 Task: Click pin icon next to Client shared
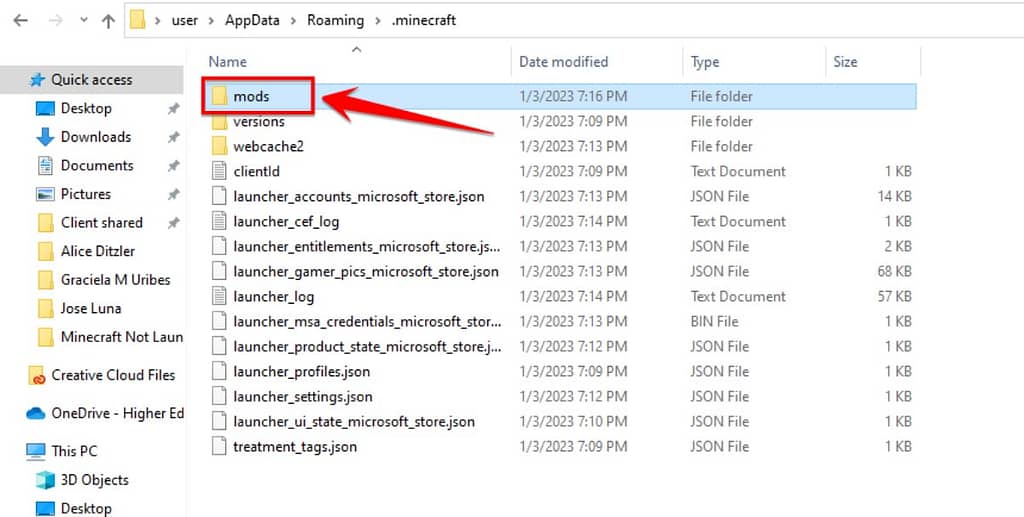173,223
